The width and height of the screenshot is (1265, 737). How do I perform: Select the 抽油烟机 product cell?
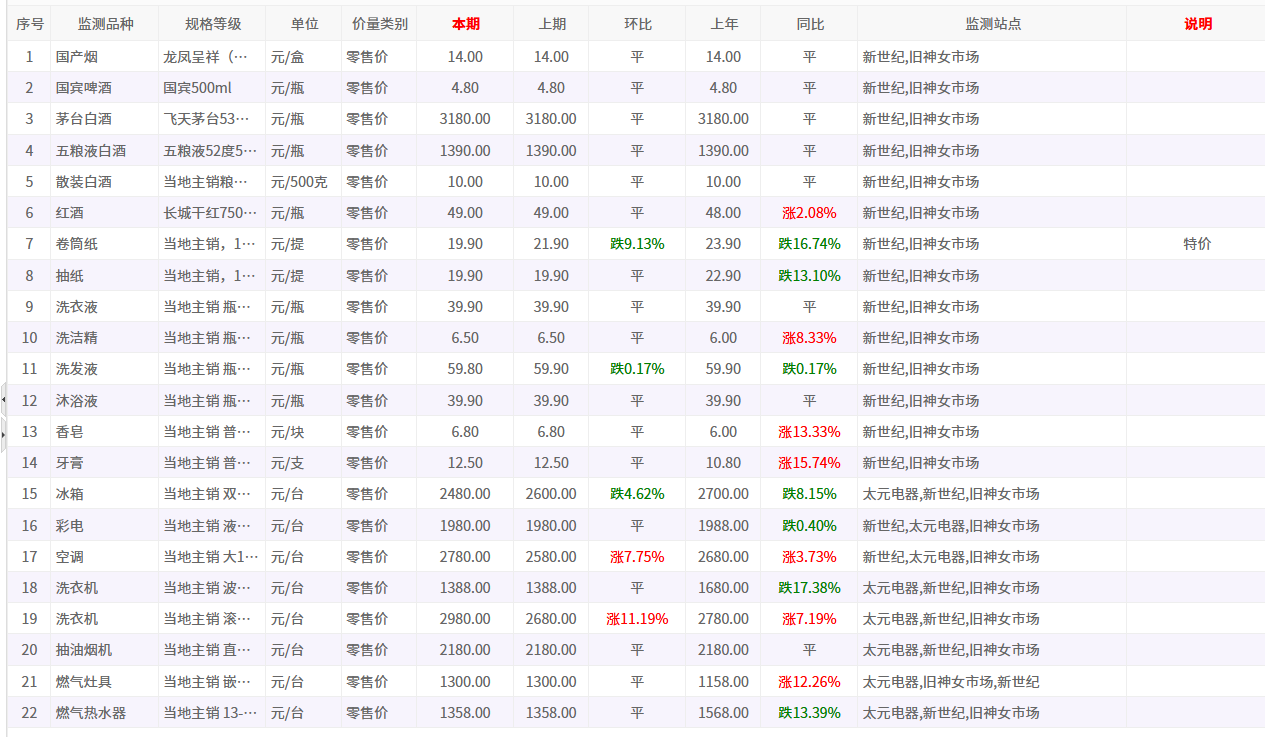tap(104, 650)
